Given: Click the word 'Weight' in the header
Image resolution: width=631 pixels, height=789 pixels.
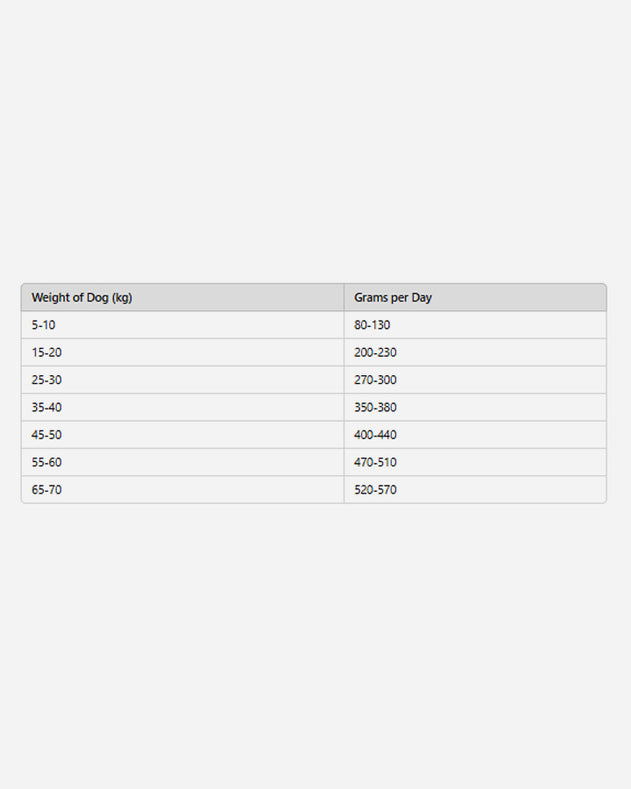Looking at the screenshot, I should pyautogui.click(x=51, y=298).
